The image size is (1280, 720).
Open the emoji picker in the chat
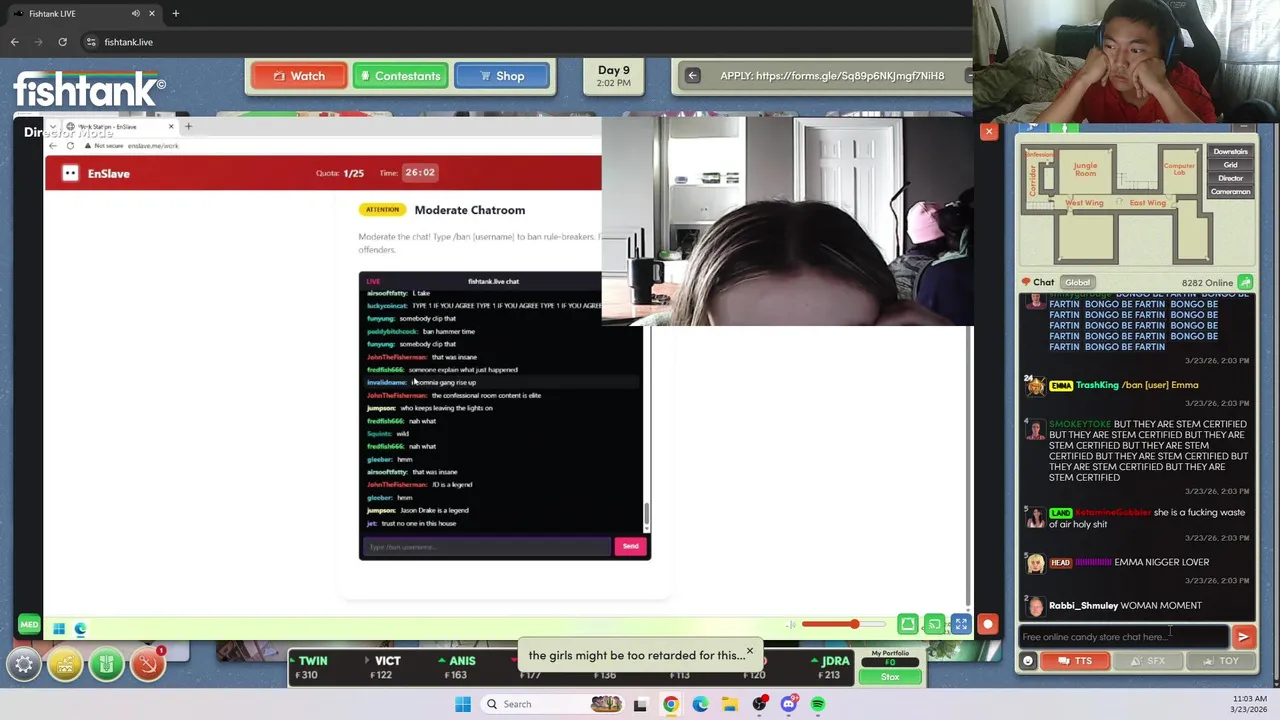1028,661
